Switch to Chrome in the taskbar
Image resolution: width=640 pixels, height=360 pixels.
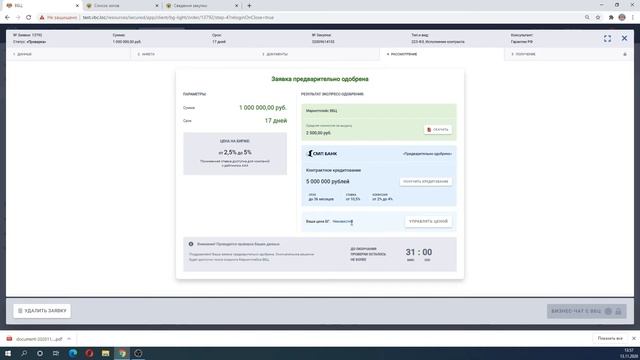(x=122, y=353)
